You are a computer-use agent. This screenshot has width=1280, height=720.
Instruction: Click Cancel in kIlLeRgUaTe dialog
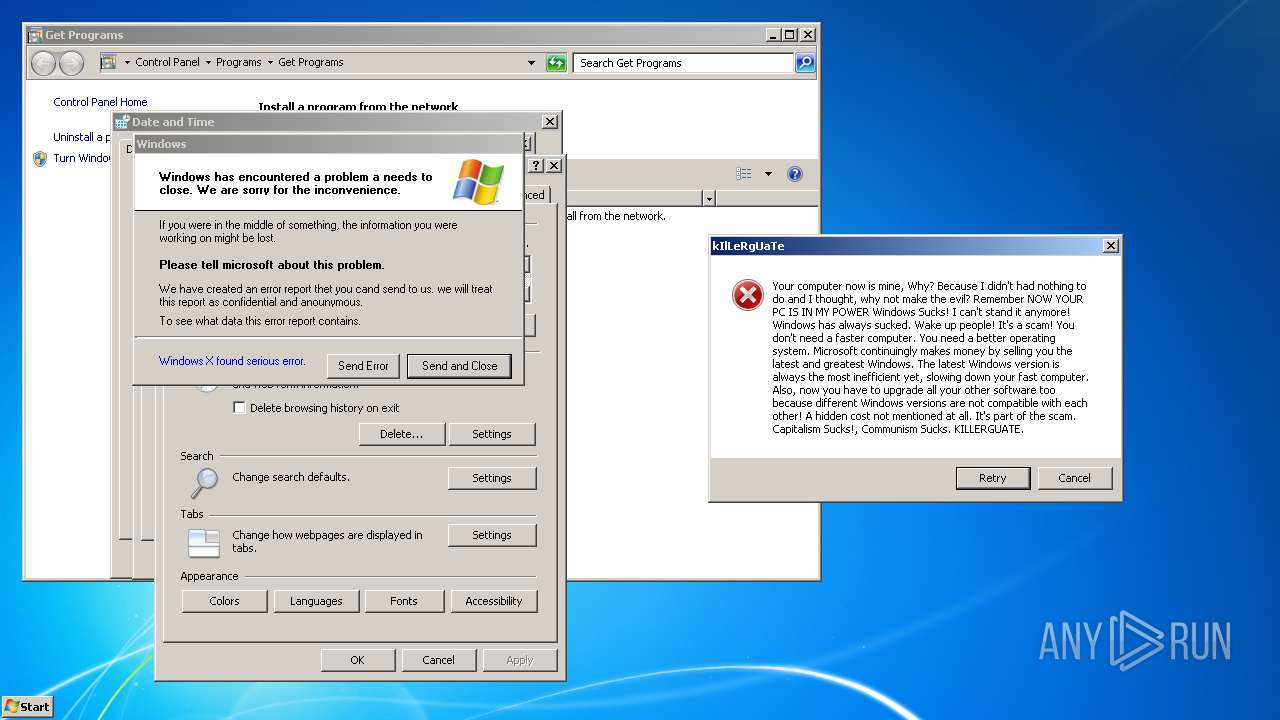click(1074, 478)
